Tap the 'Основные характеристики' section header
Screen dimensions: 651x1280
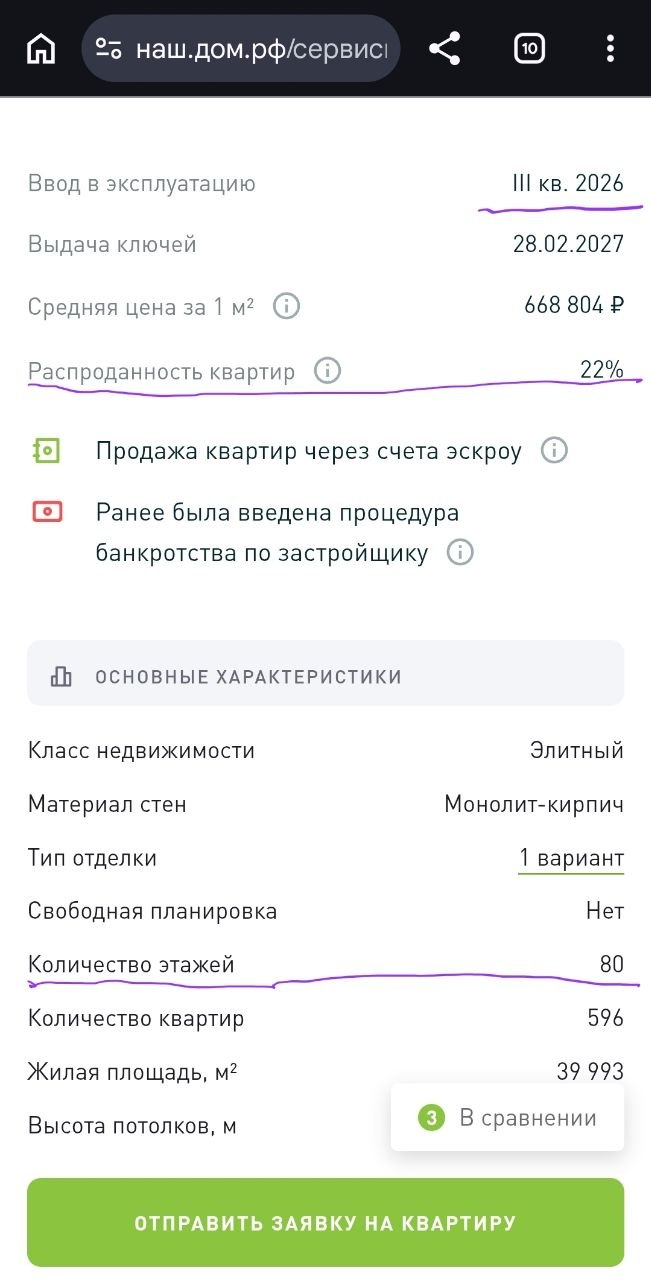click(x=248, y=677)
